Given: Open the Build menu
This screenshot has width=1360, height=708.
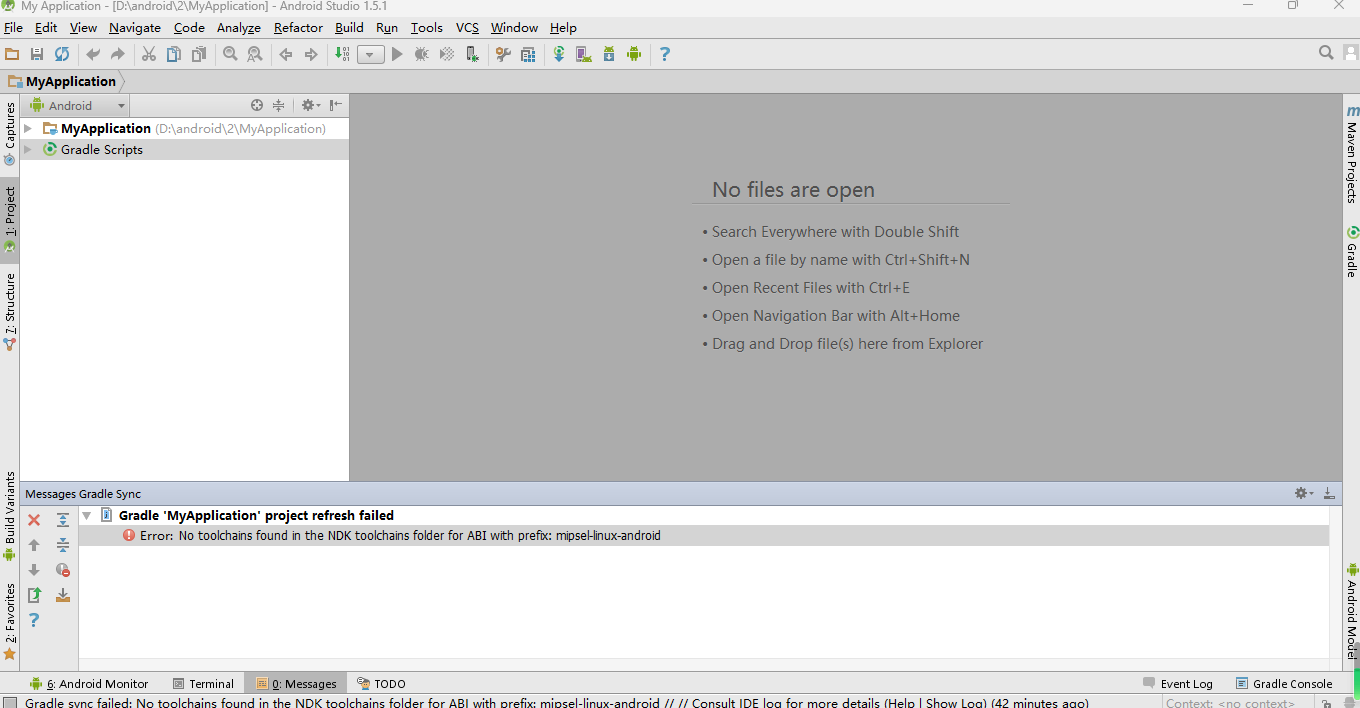Looking at the screenshot, I should tap(349, 28).
